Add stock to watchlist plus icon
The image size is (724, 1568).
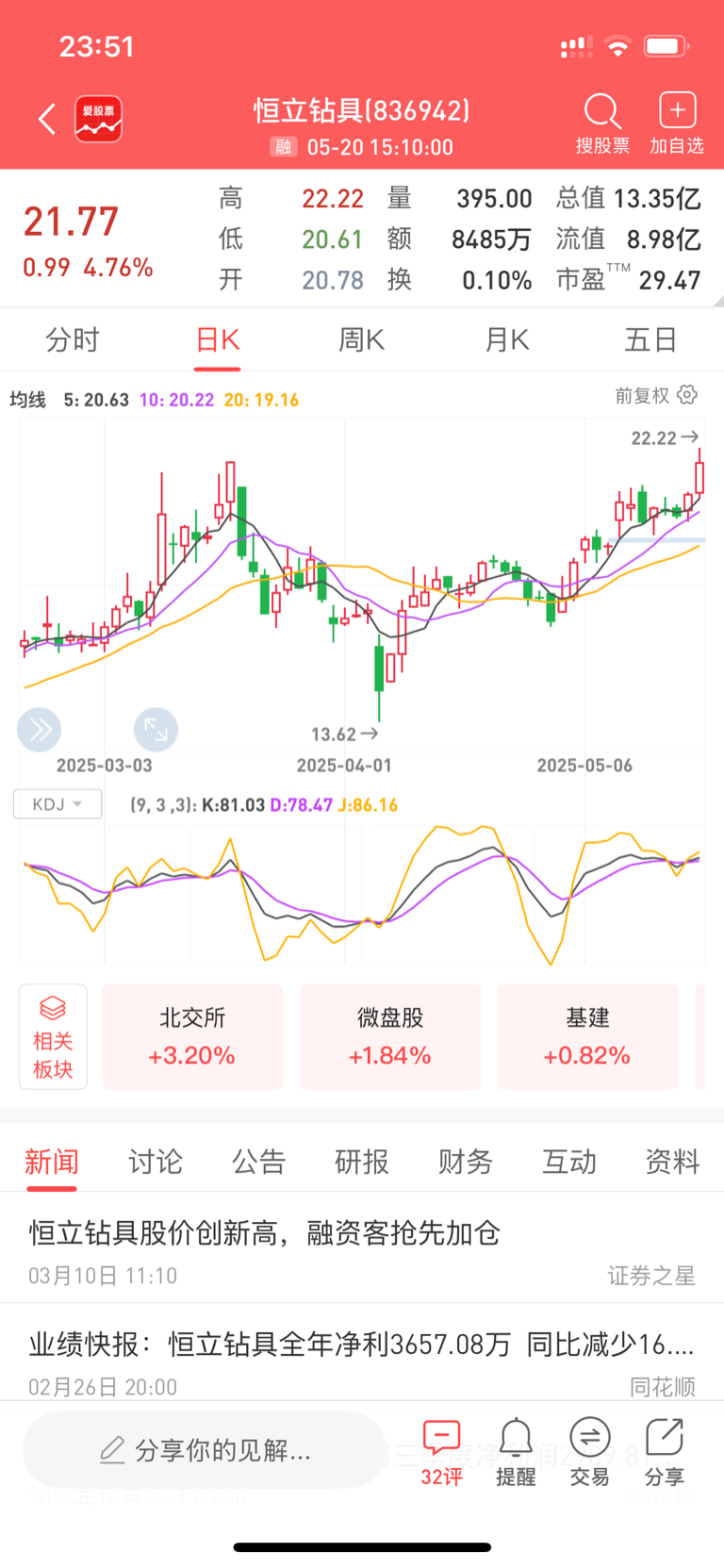pyautogui.click(x=677, y=111)
